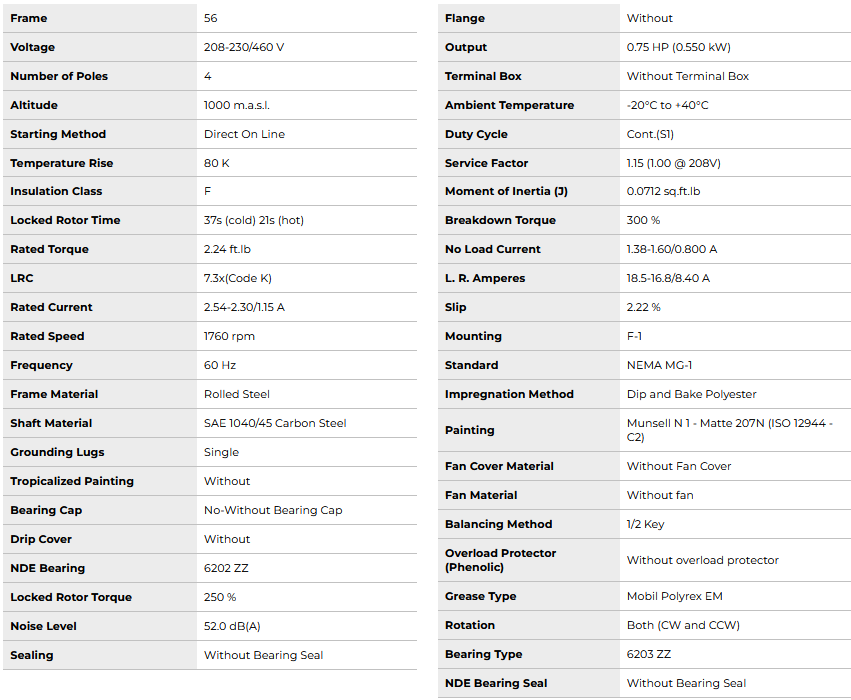Select the Noise Level 52.0 dB(A) value
The height and width of the screenshot is (700, 851).
[232, 626]
